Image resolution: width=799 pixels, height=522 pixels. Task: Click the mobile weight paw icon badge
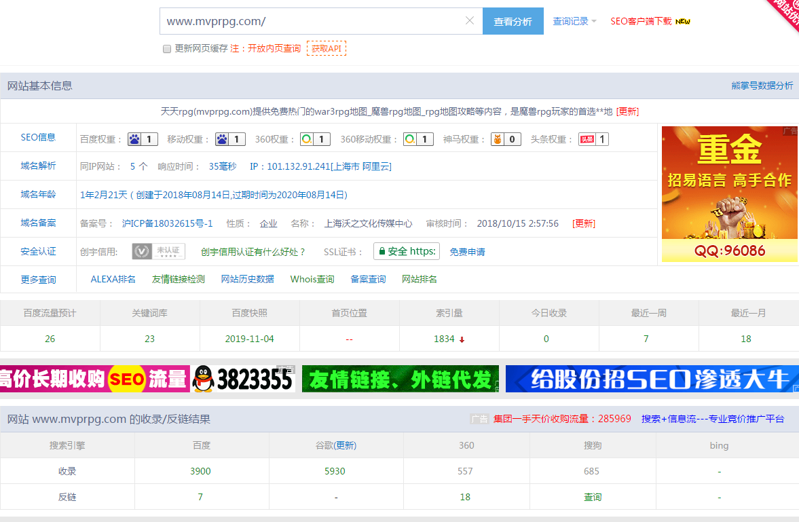click(x=230, y=139)
